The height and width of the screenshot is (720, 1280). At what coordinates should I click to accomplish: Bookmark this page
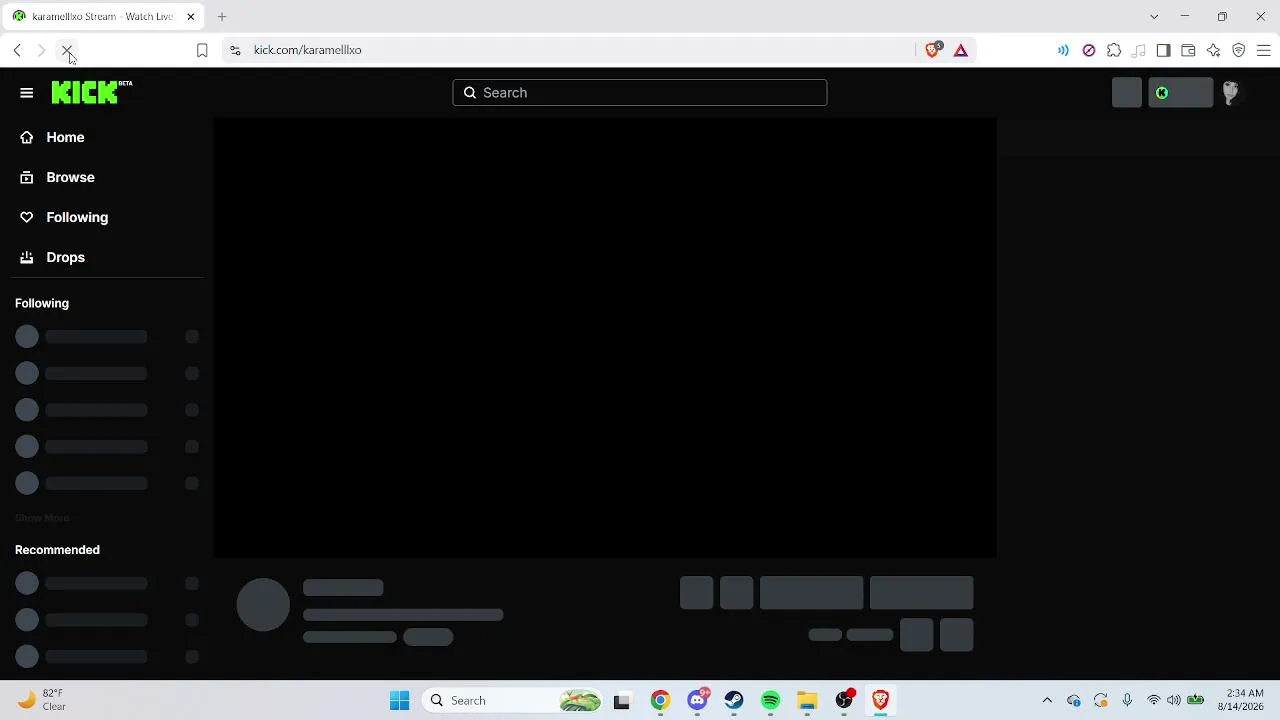[x=202, y=50]
